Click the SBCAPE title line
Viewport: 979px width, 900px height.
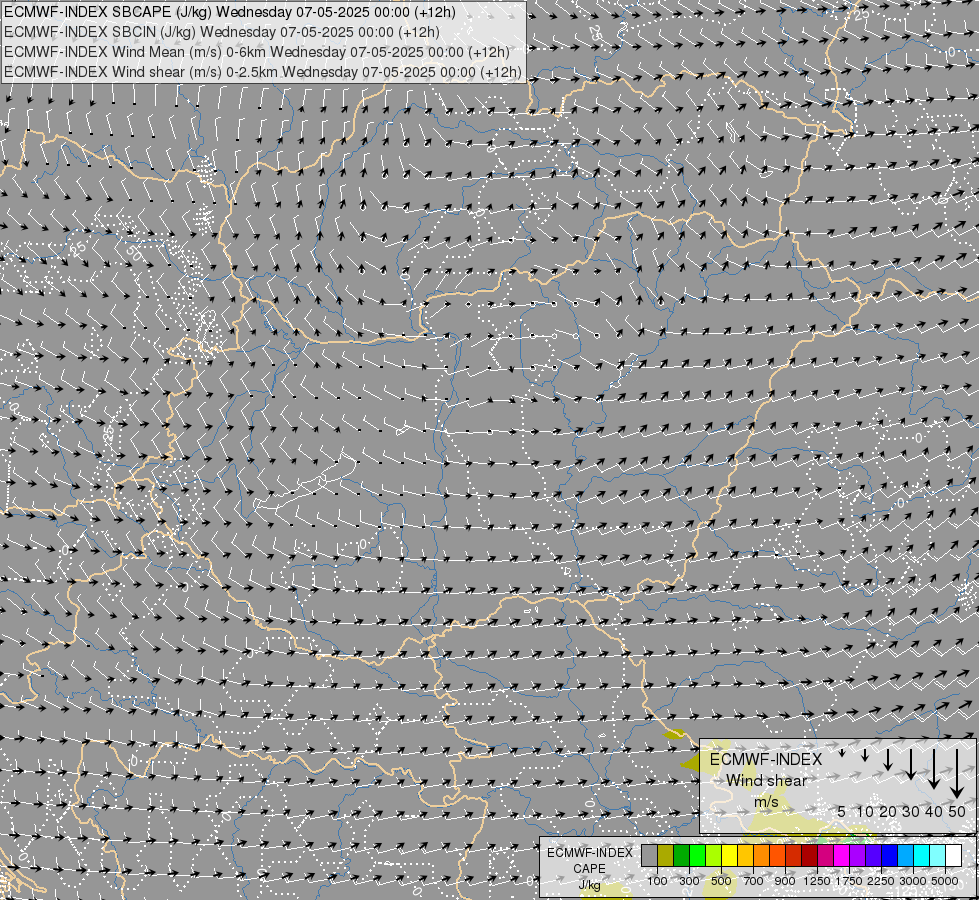pos(230,12)
